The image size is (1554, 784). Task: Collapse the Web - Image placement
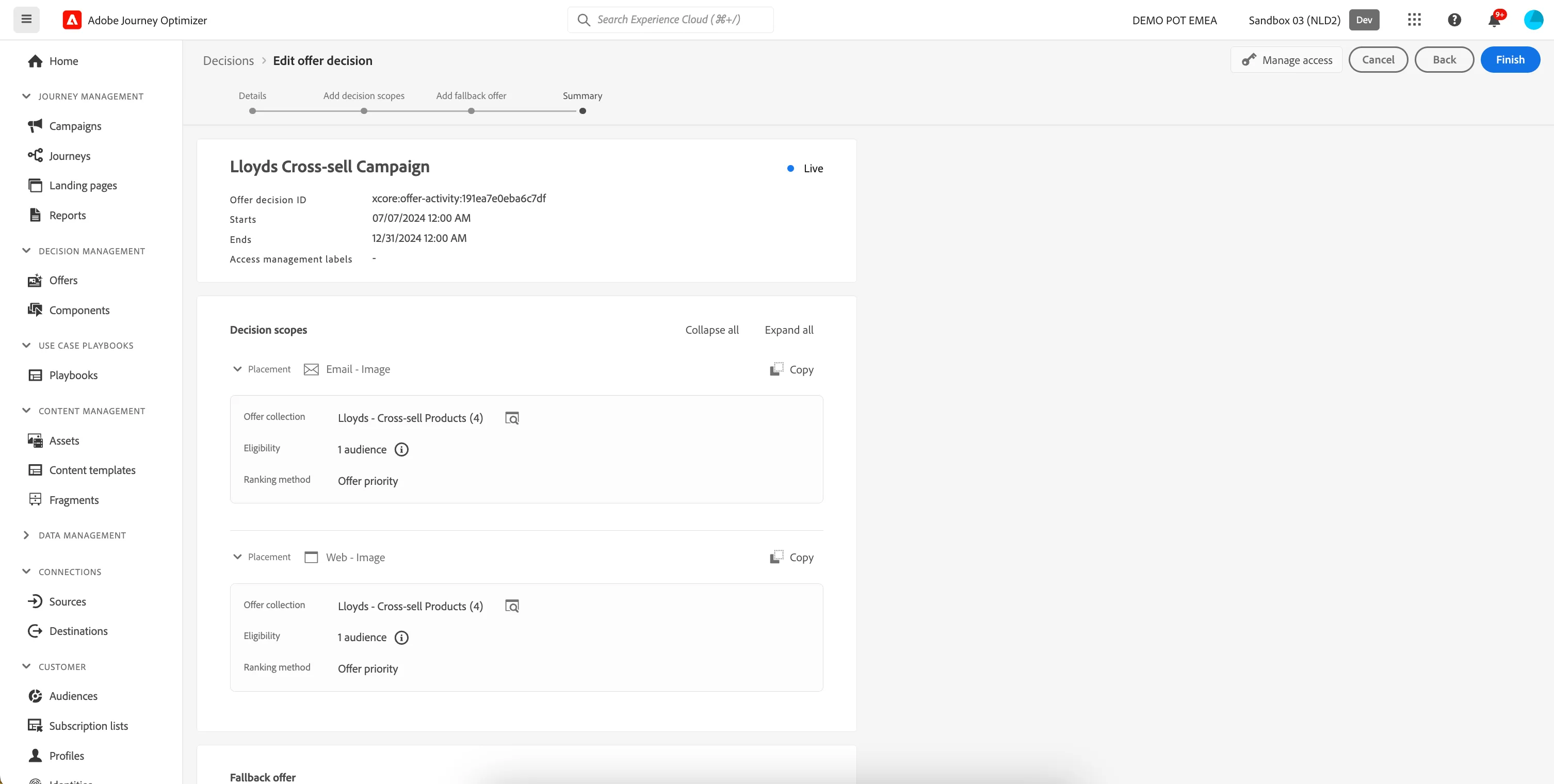pos(238,557)
